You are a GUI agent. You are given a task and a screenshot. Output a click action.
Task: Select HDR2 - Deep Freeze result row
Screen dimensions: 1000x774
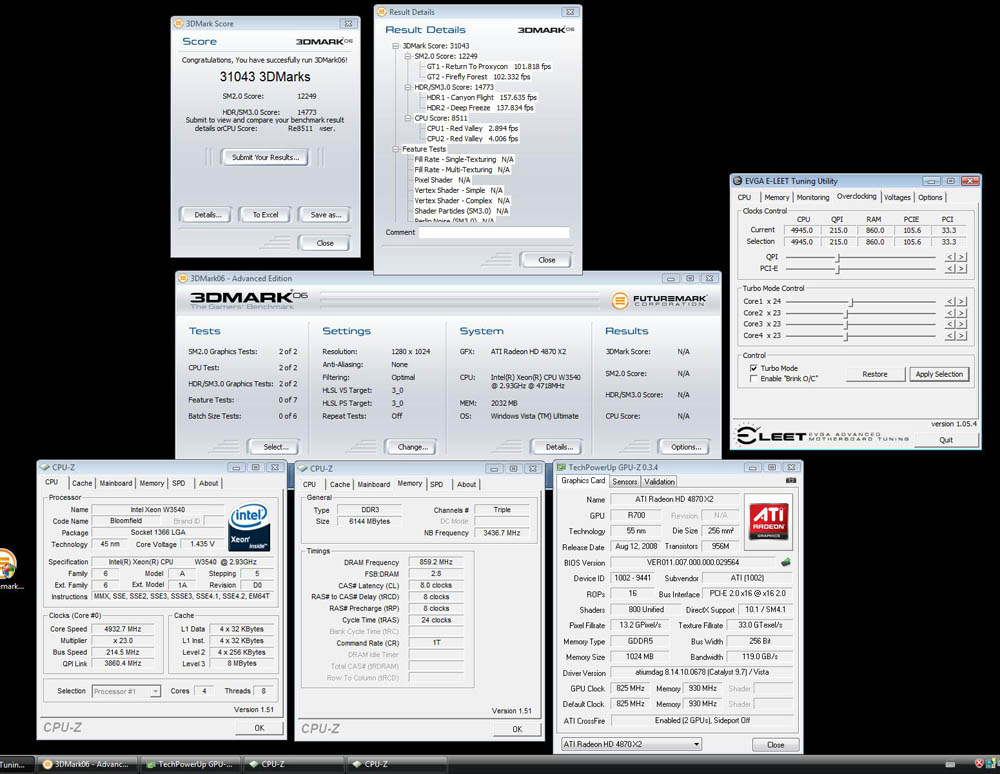[480, 108]
